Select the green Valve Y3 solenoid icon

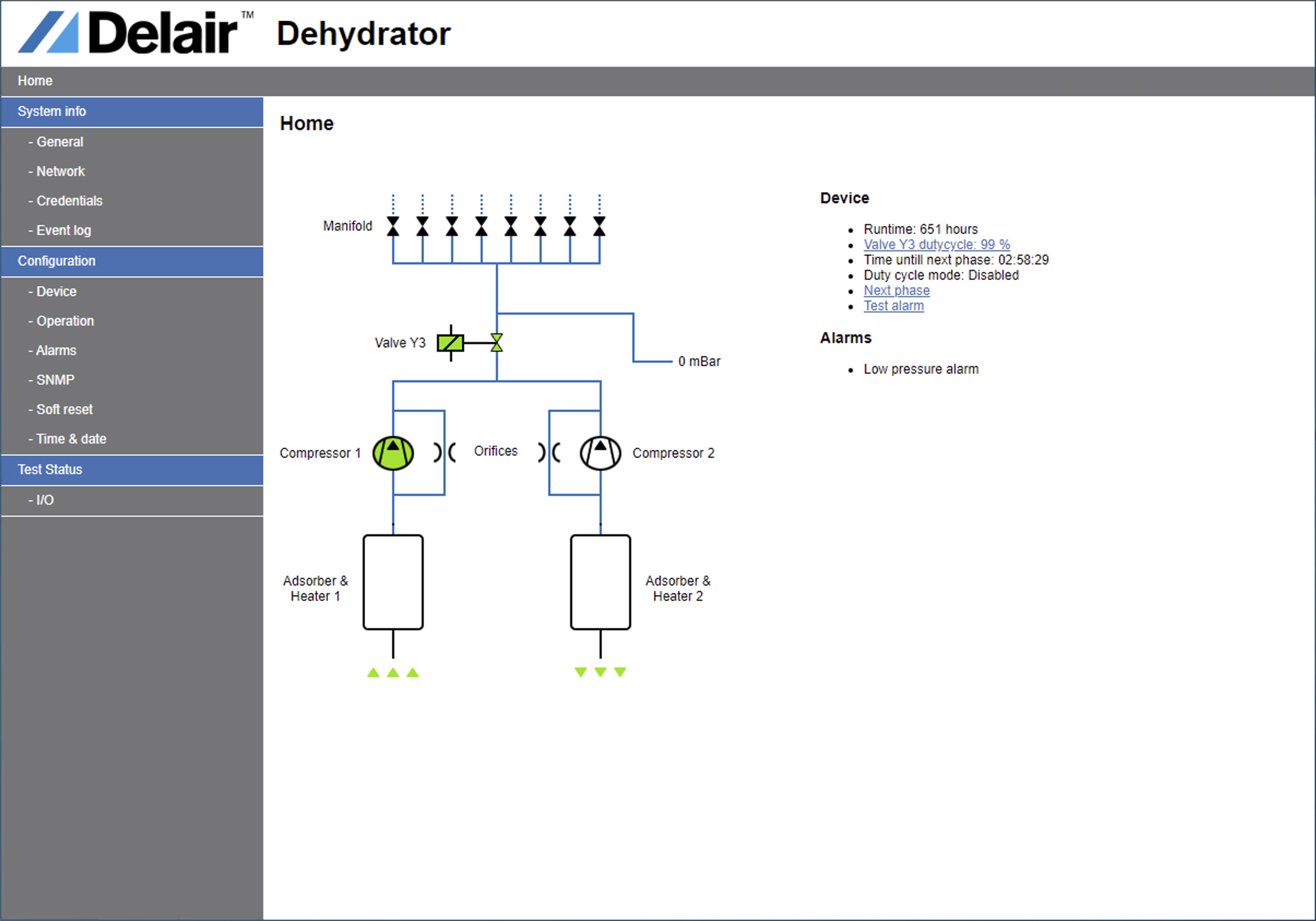(450, 343)
